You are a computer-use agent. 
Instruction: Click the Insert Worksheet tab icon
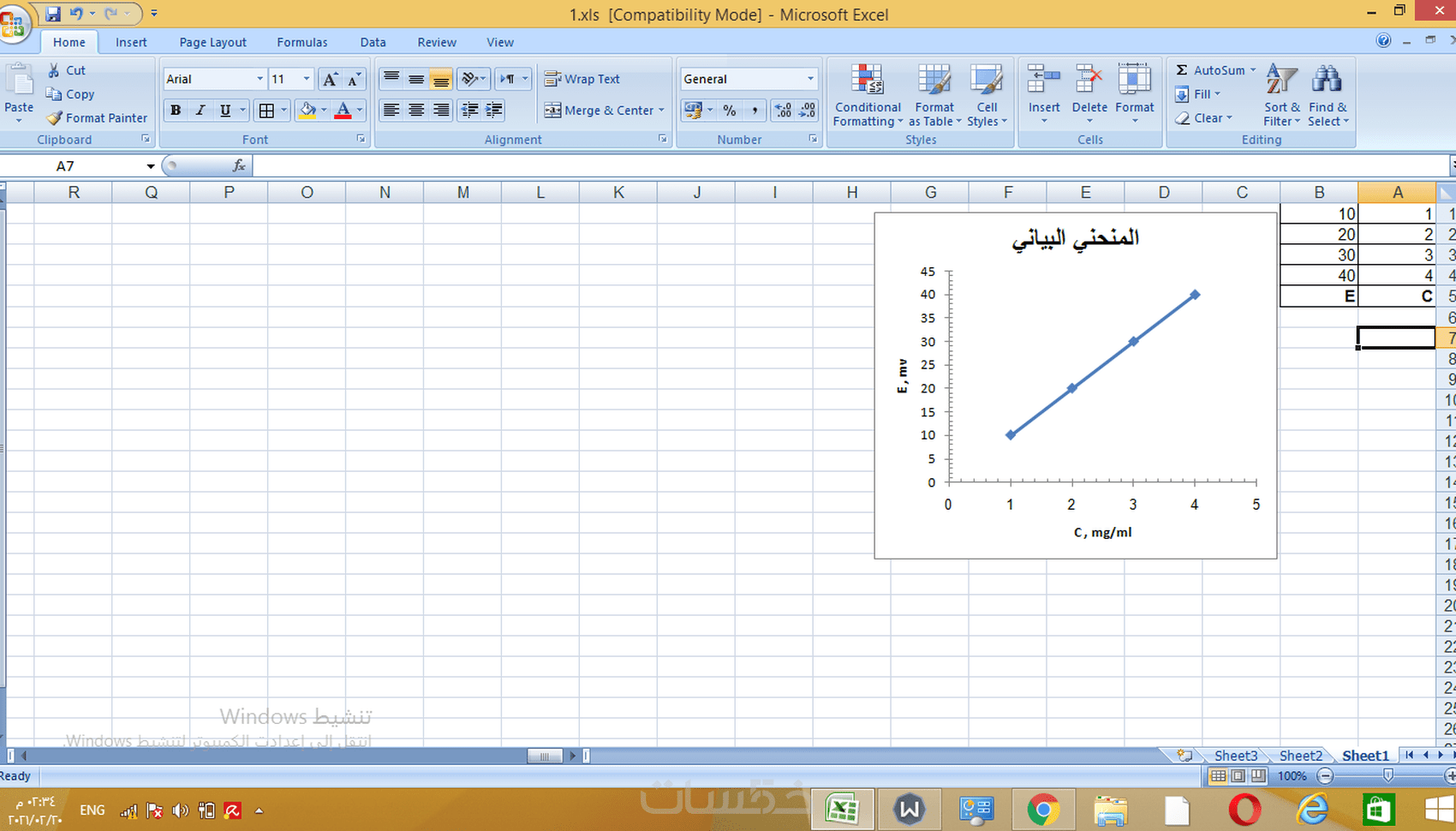tap(1184, 756)
